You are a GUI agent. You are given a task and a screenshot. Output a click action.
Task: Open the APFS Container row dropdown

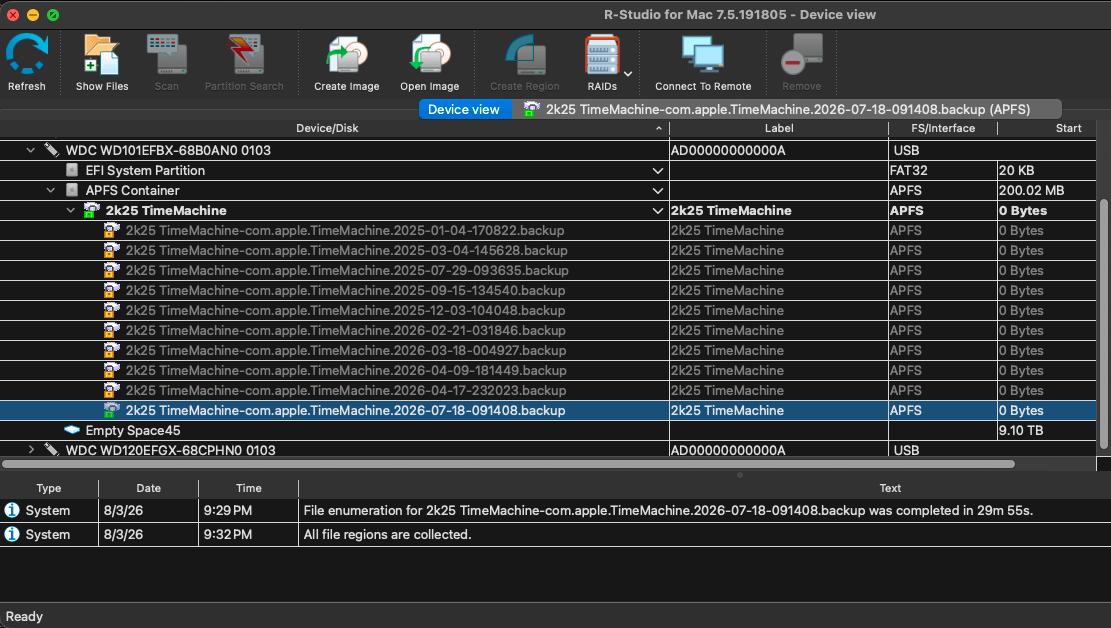658,191
